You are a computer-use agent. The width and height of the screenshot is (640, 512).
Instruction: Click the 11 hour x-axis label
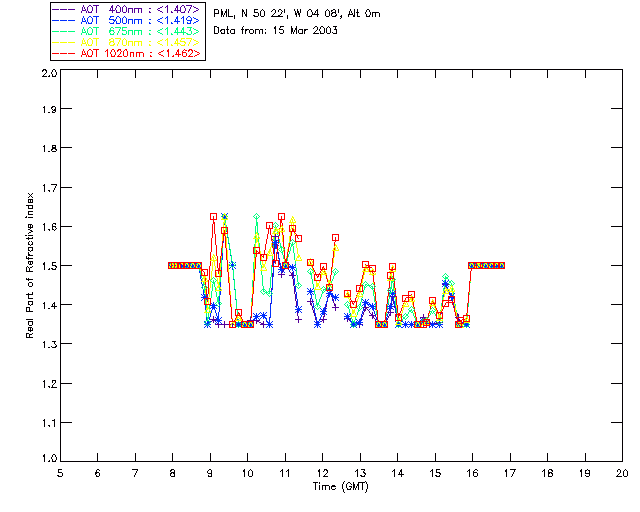[285, 473]
